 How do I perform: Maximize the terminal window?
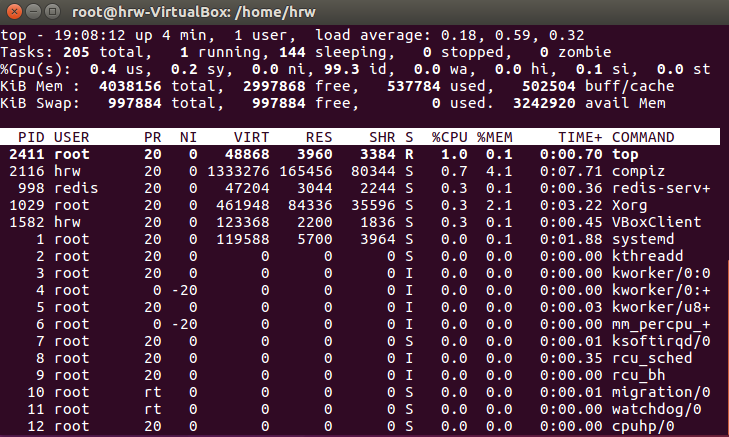point(53,11)
